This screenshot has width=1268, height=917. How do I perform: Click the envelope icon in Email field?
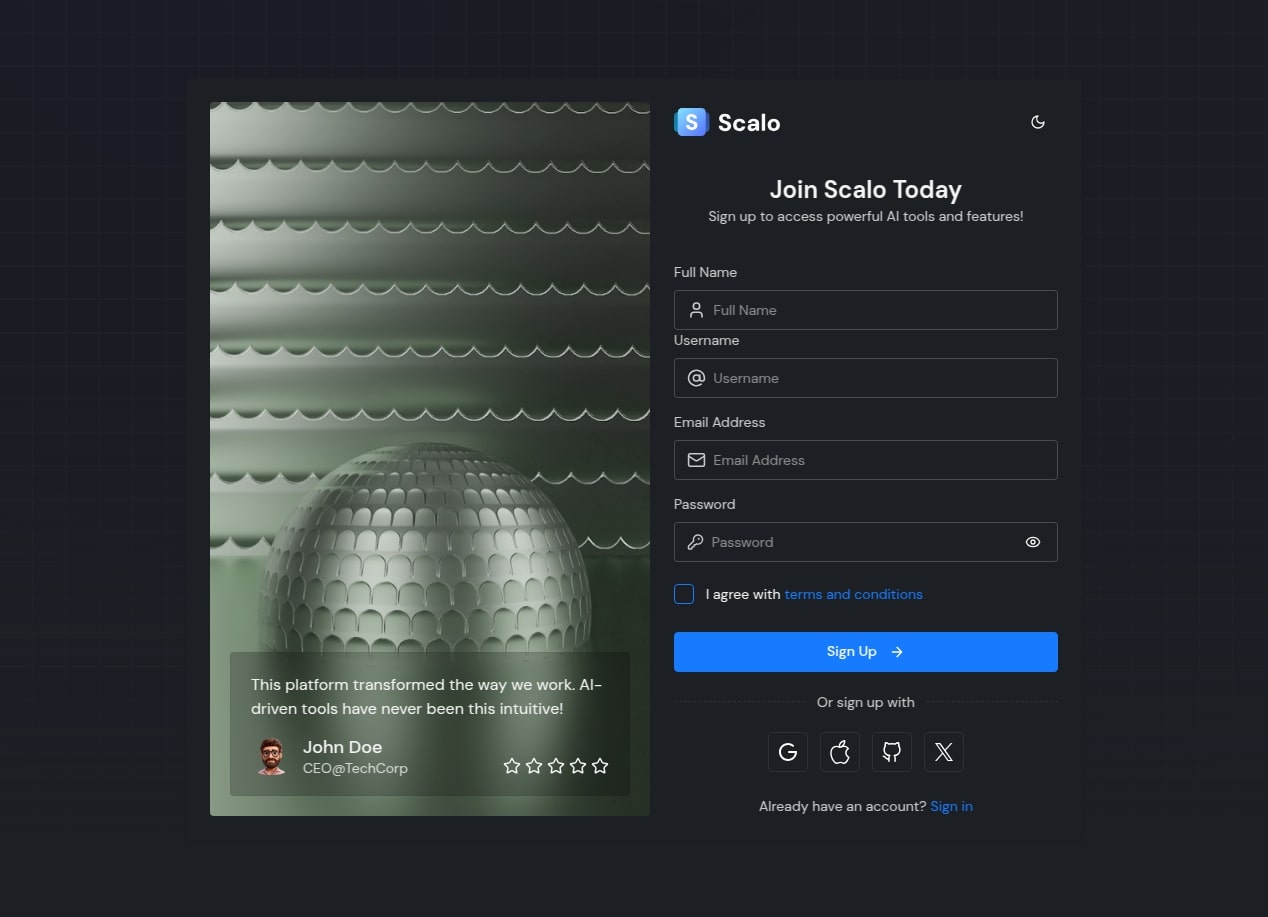click(696, 460)
